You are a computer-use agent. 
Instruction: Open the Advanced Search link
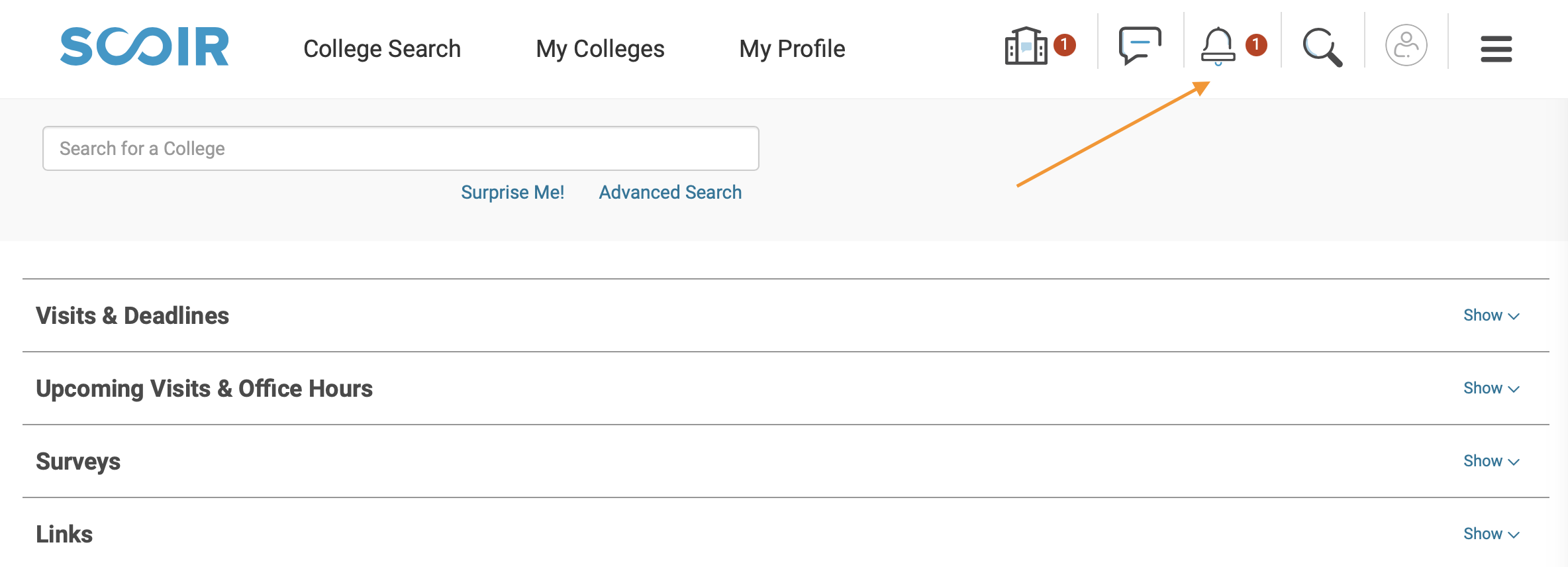pyautogui.click(x=670, y=192)
